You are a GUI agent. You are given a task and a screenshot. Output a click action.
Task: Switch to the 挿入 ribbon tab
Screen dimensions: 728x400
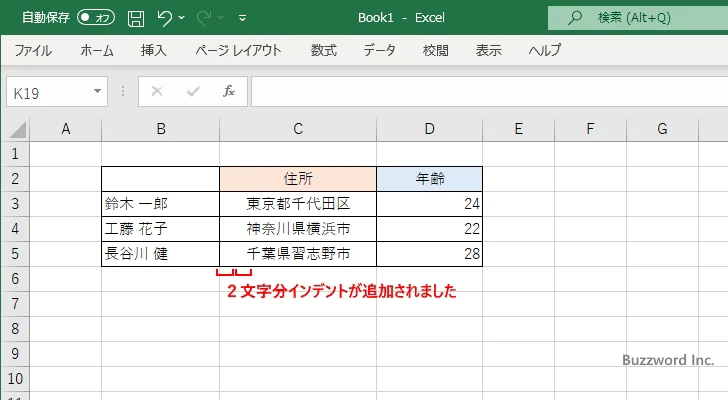point(154,50)
